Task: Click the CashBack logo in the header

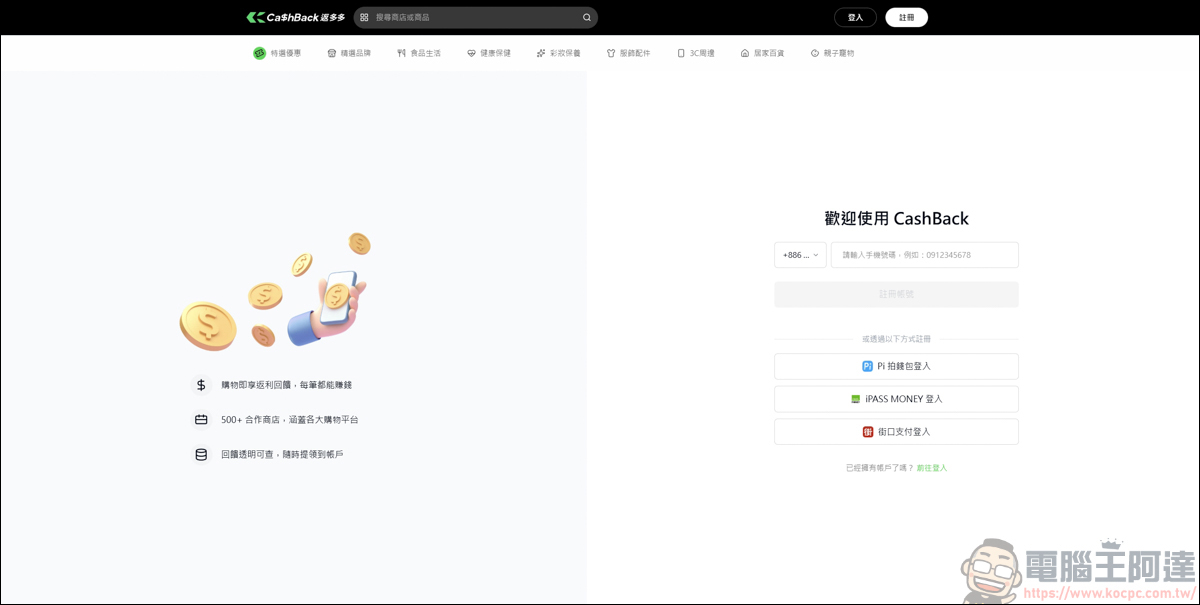Action: coord(295,17)
